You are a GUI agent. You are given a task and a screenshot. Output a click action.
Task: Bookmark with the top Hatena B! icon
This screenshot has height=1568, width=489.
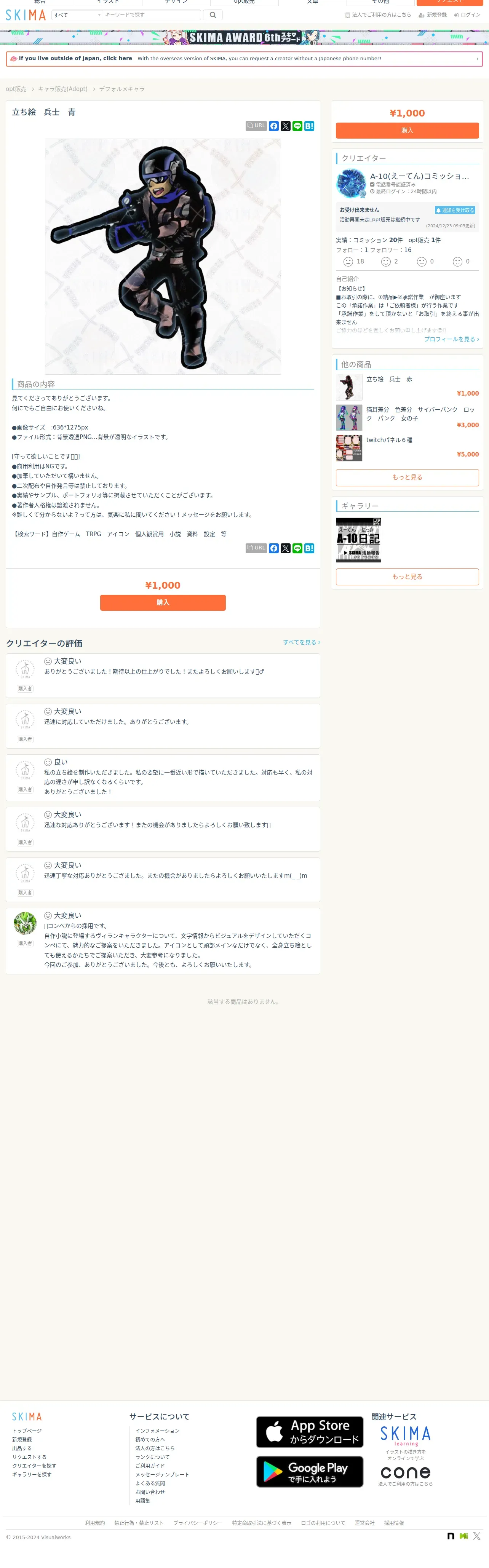[x=309, y=126]
